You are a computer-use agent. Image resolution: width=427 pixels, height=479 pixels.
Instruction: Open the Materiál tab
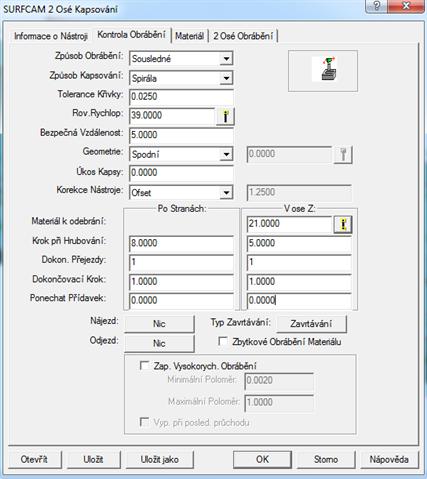189,36
